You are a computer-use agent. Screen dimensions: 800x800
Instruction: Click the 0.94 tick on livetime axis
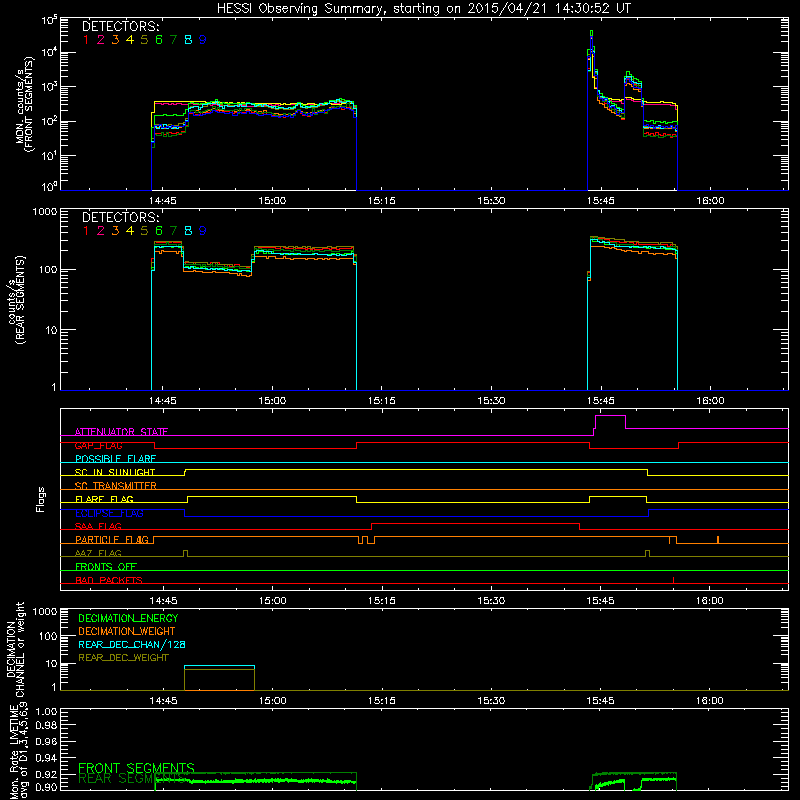click(47, 758)
